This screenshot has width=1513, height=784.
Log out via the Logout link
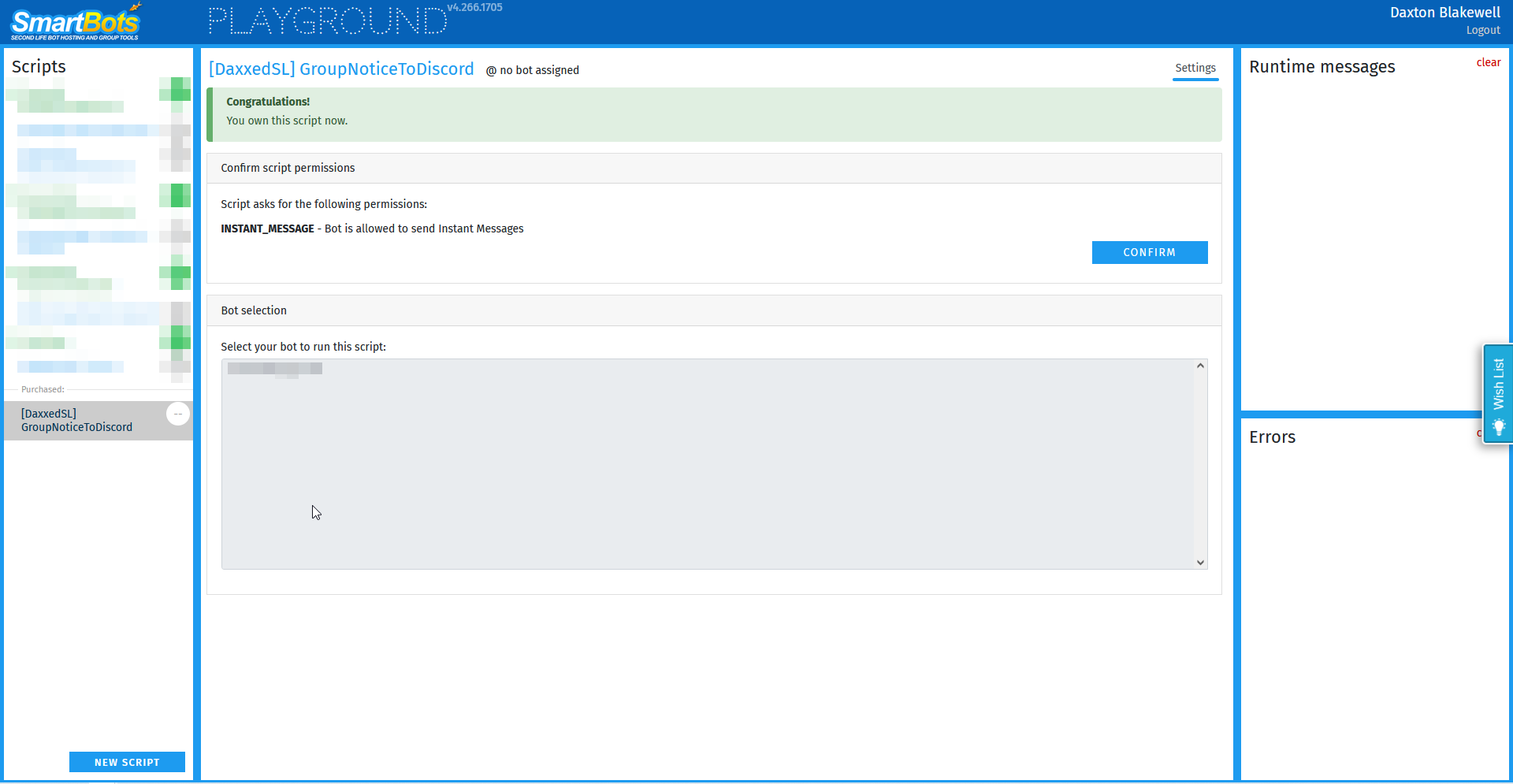click(x=1482, y=31)
